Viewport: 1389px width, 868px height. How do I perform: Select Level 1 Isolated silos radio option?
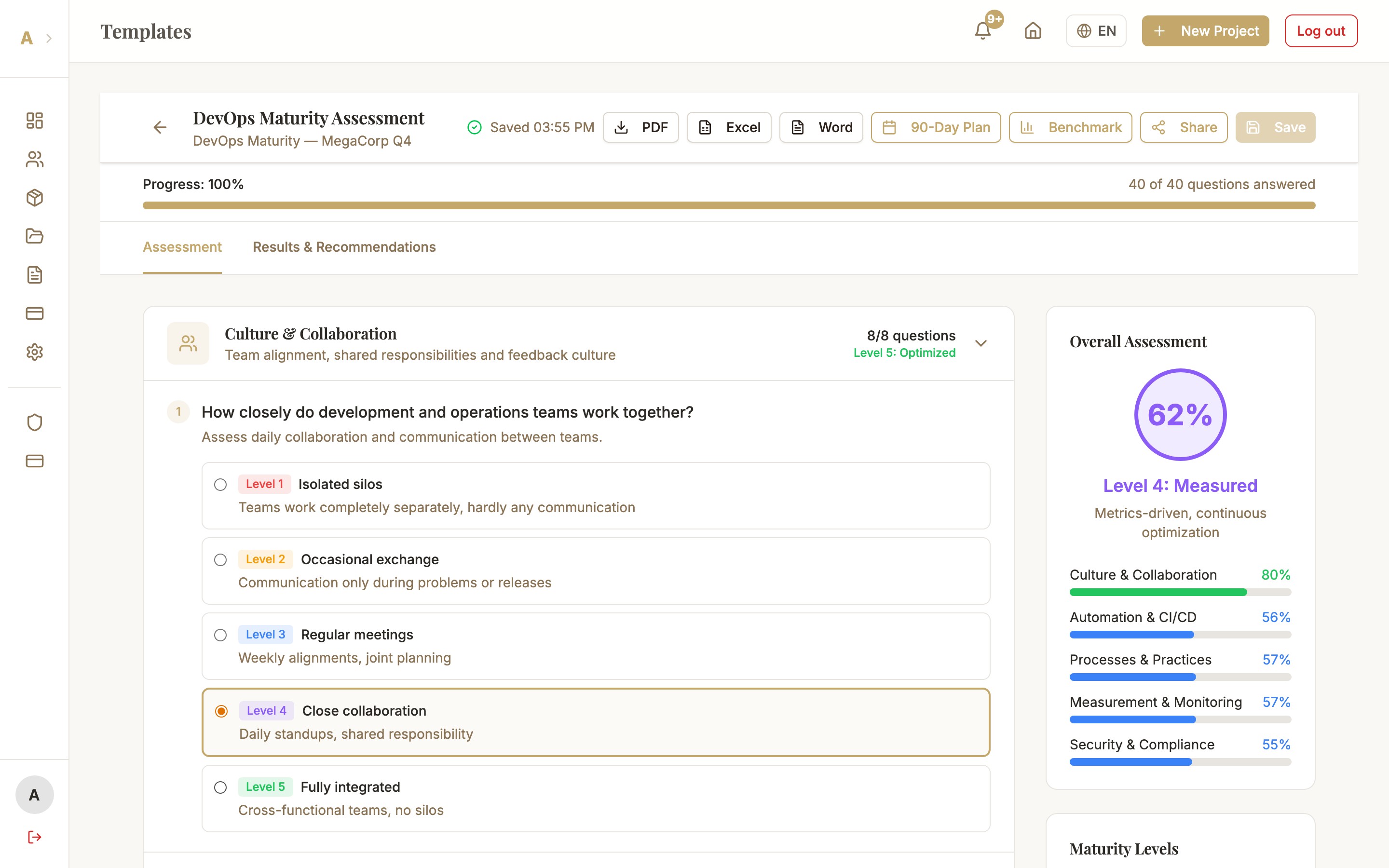(220, 485)
